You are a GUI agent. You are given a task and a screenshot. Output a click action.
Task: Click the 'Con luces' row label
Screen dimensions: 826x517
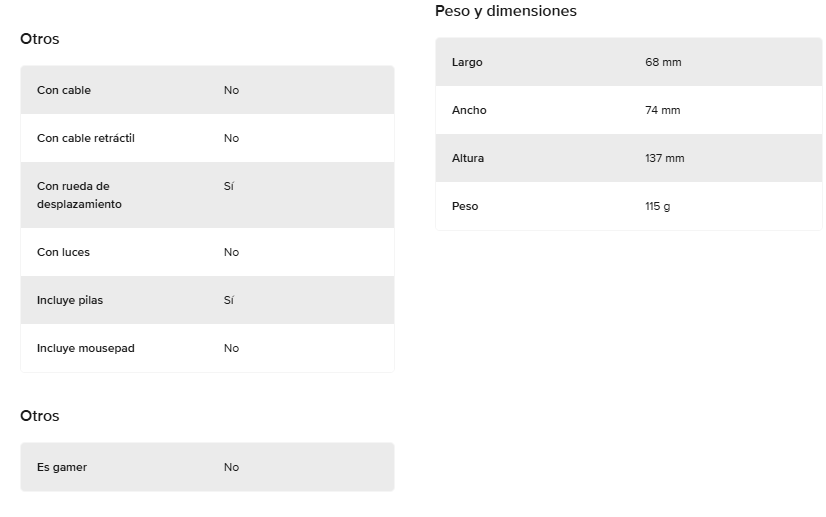(x=63, y=252)
